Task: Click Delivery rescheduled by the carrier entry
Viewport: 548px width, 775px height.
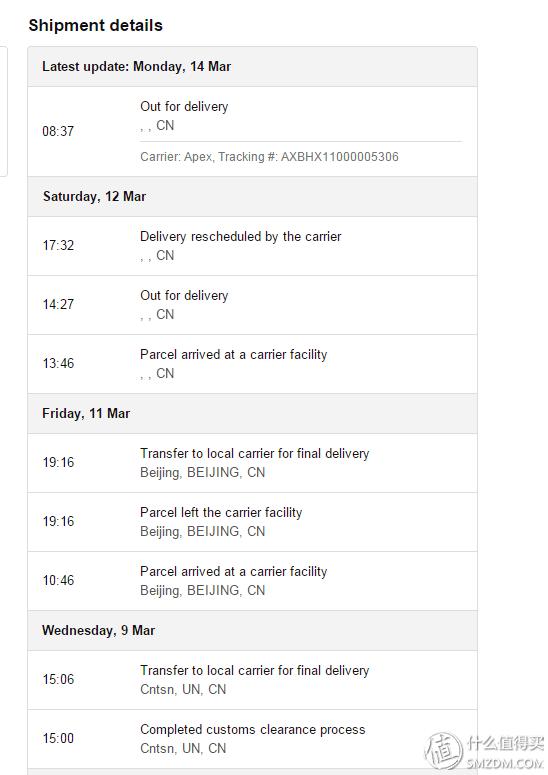Action: (x=253, y=246)
